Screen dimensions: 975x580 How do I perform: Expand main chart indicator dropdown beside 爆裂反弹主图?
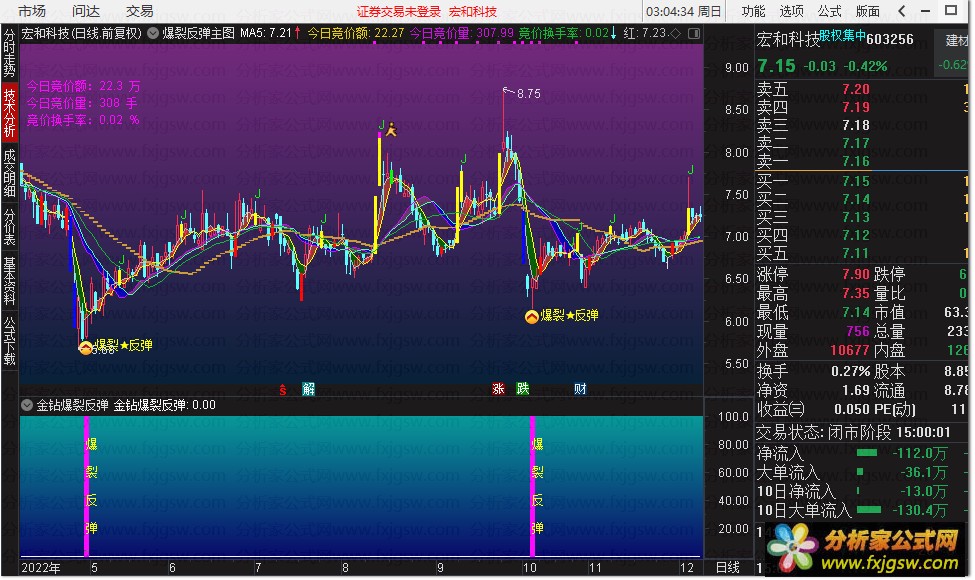152,33
